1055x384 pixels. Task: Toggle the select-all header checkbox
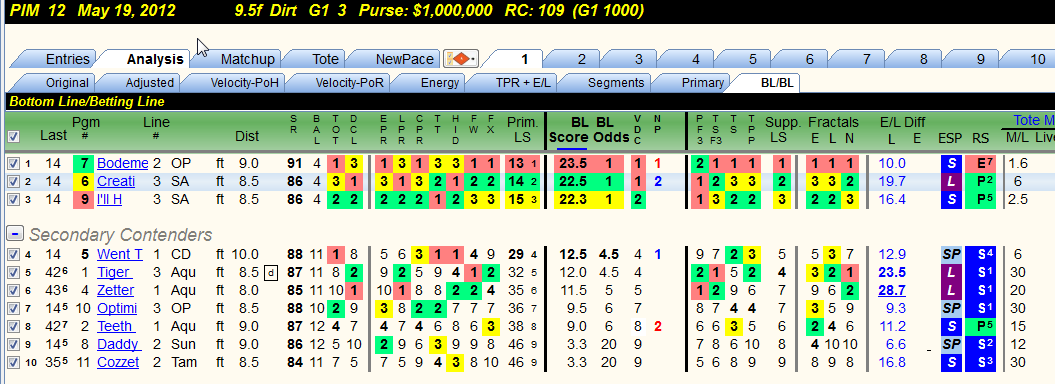click(13, 137)
